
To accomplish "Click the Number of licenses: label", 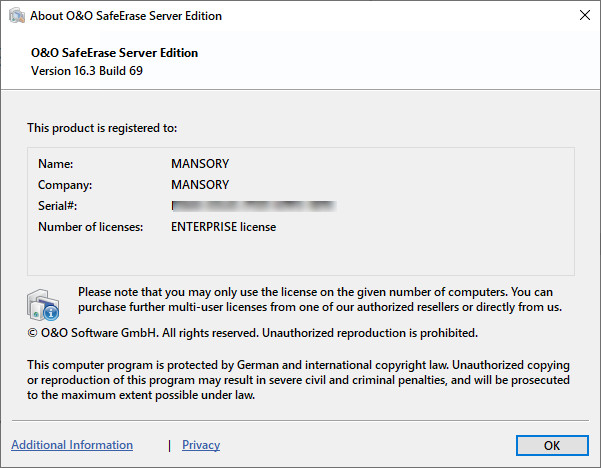I will pyautogui.click(x=91, y=227).
